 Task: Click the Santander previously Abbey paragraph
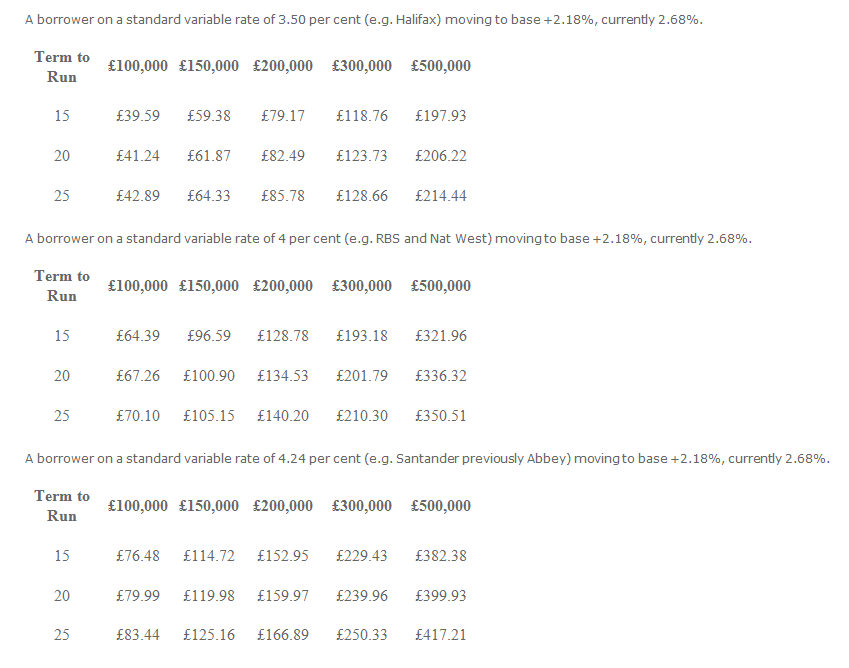(x=427, y=459)
